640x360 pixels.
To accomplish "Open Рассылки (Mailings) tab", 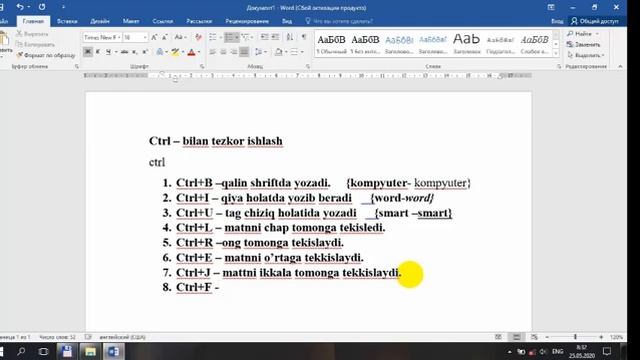I will [199, 21].
